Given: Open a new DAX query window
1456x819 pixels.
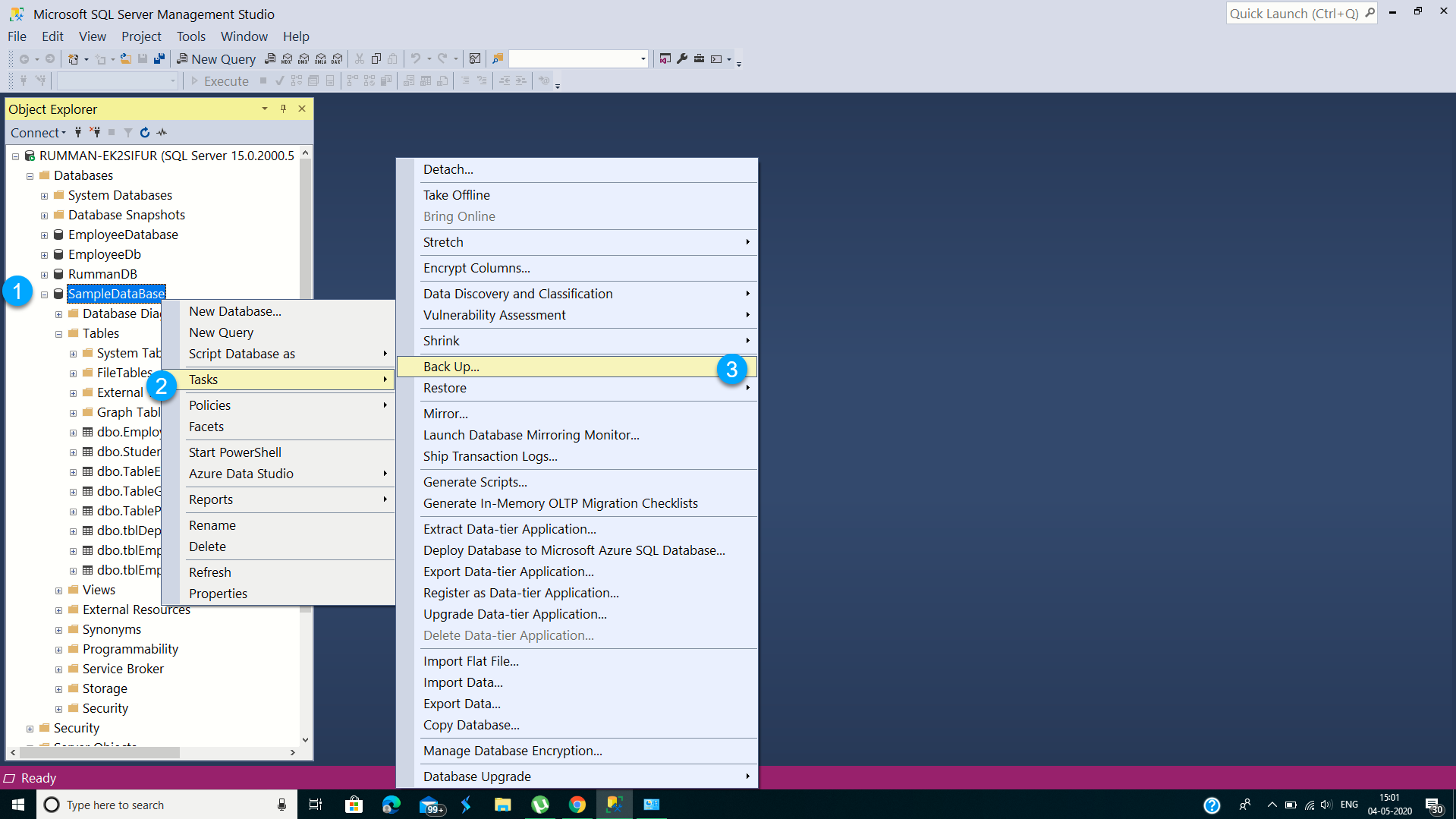Looking at the screenshot, I should 336,58.
